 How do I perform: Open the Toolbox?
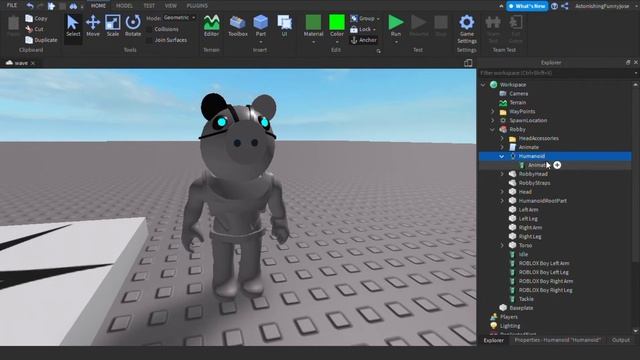pos(238,26)
